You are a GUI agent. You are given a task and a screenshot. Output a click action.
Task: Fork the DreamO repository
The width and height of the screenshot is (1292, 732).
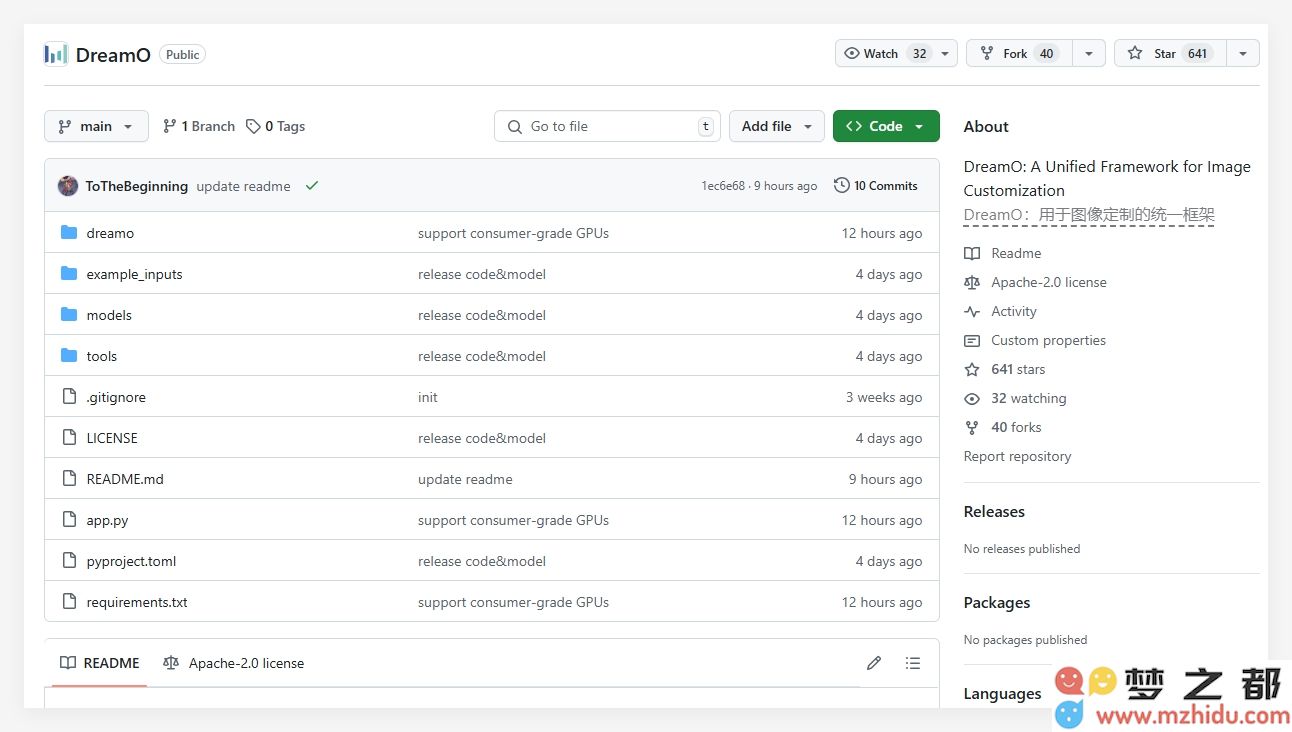tap(1019, 54)
